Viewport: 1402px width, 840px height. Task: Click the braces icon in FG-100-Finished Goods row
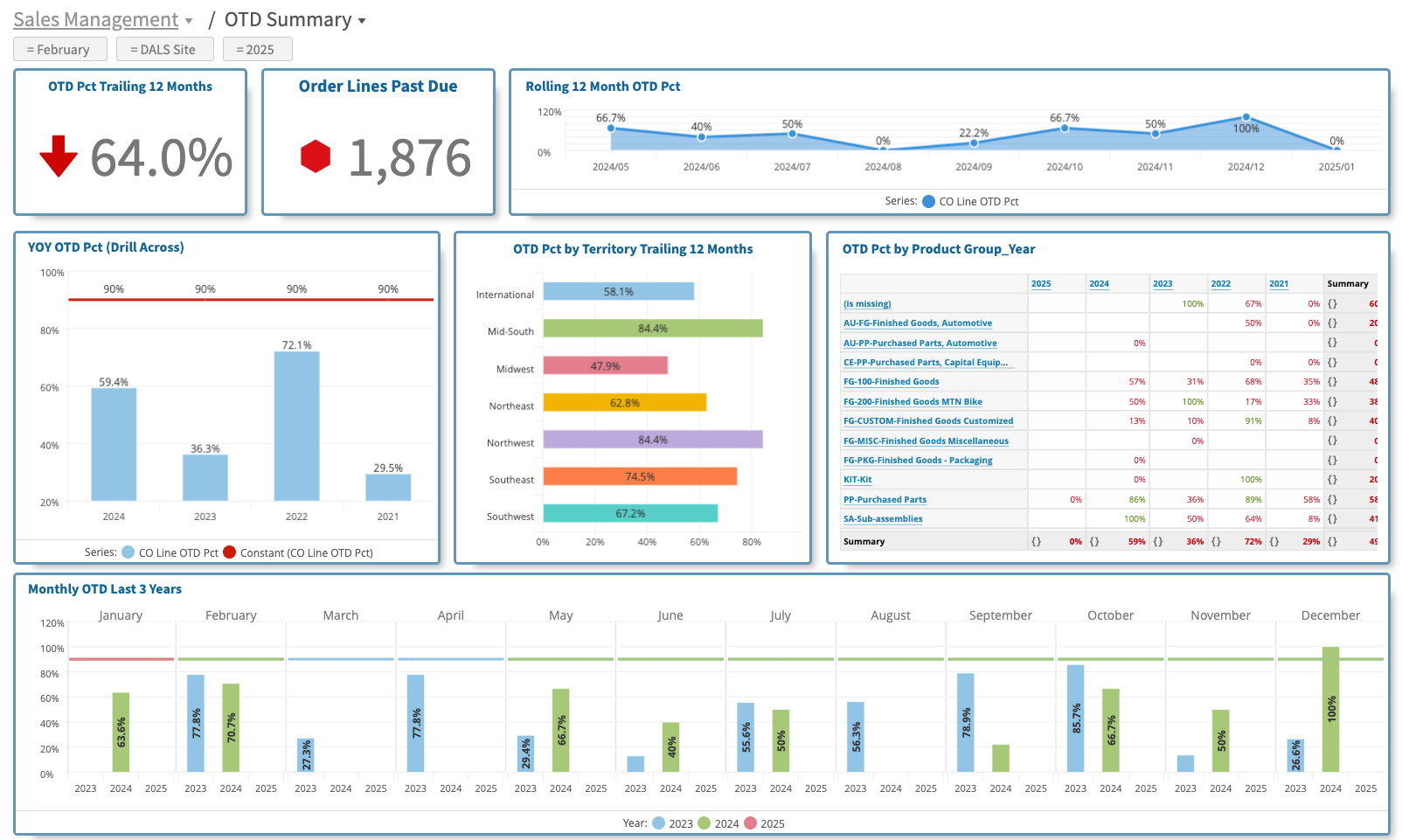pos(1332,382)
